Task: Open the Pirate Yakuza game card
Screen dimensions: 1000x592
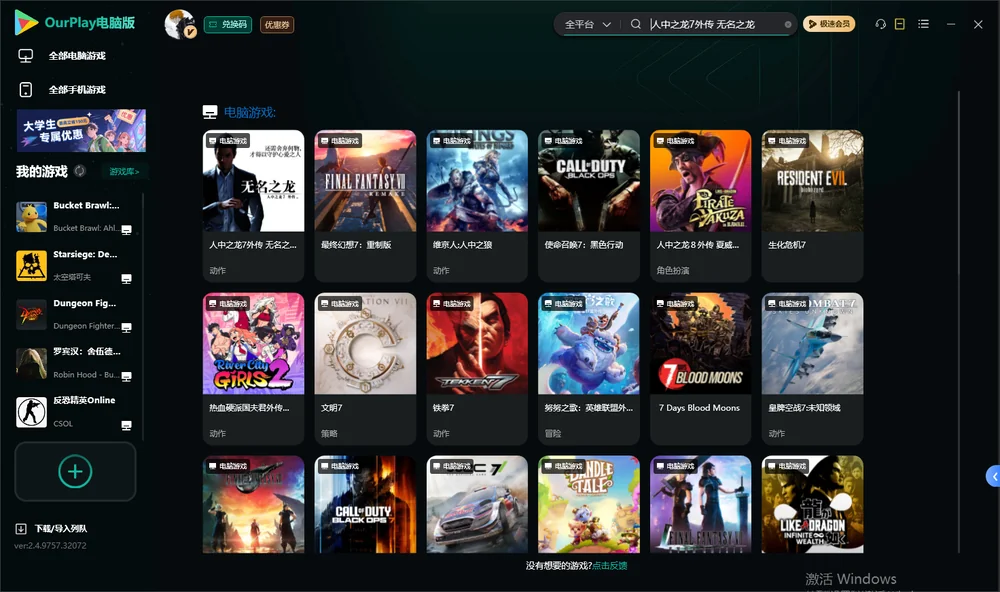Action: point(701,205)
